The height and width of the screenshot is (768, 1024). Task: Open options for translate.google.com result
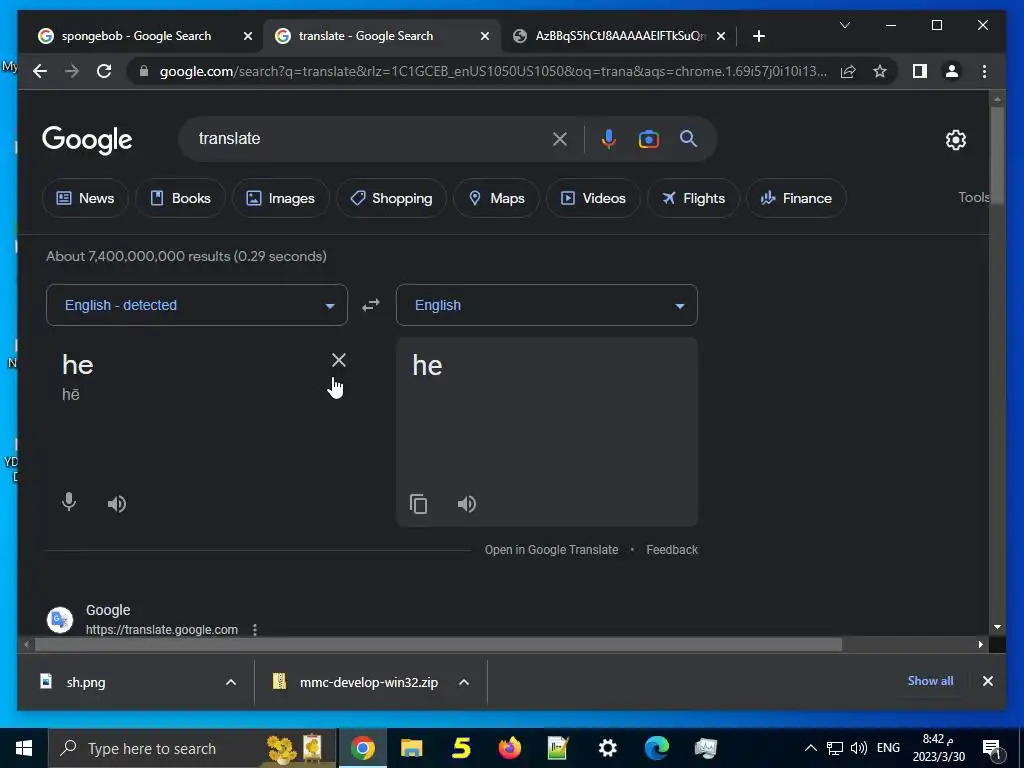[x=255, y=630]
